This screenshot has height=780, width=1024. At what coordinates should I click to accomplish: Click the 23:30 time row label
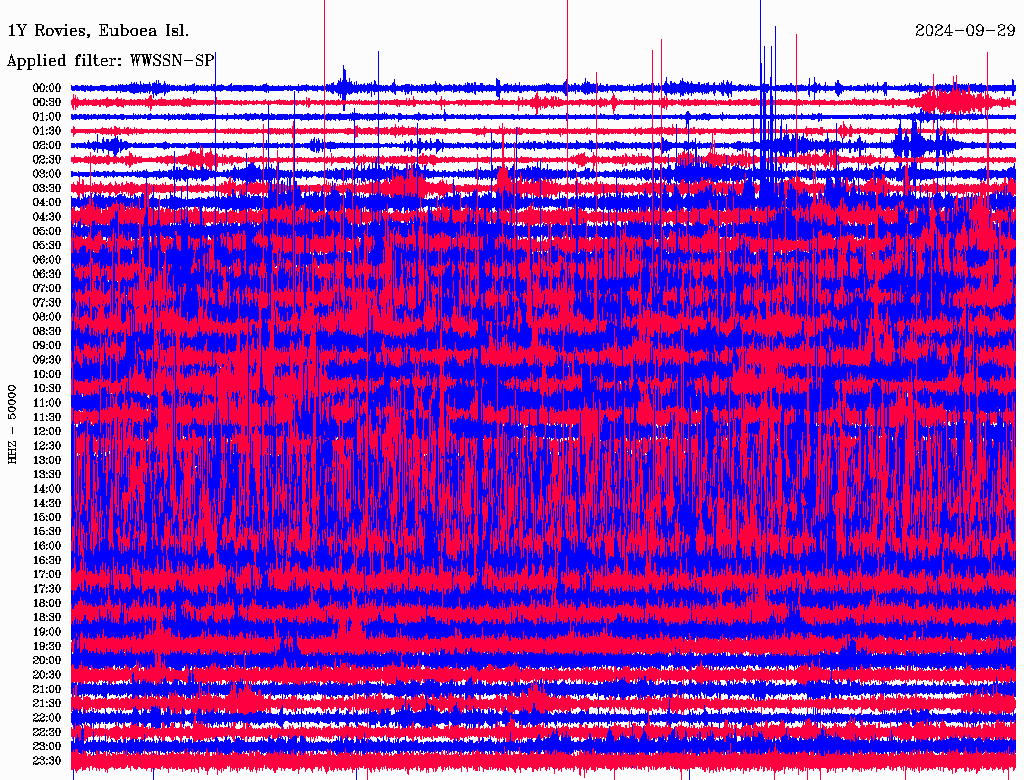click(x=47, y=761)
